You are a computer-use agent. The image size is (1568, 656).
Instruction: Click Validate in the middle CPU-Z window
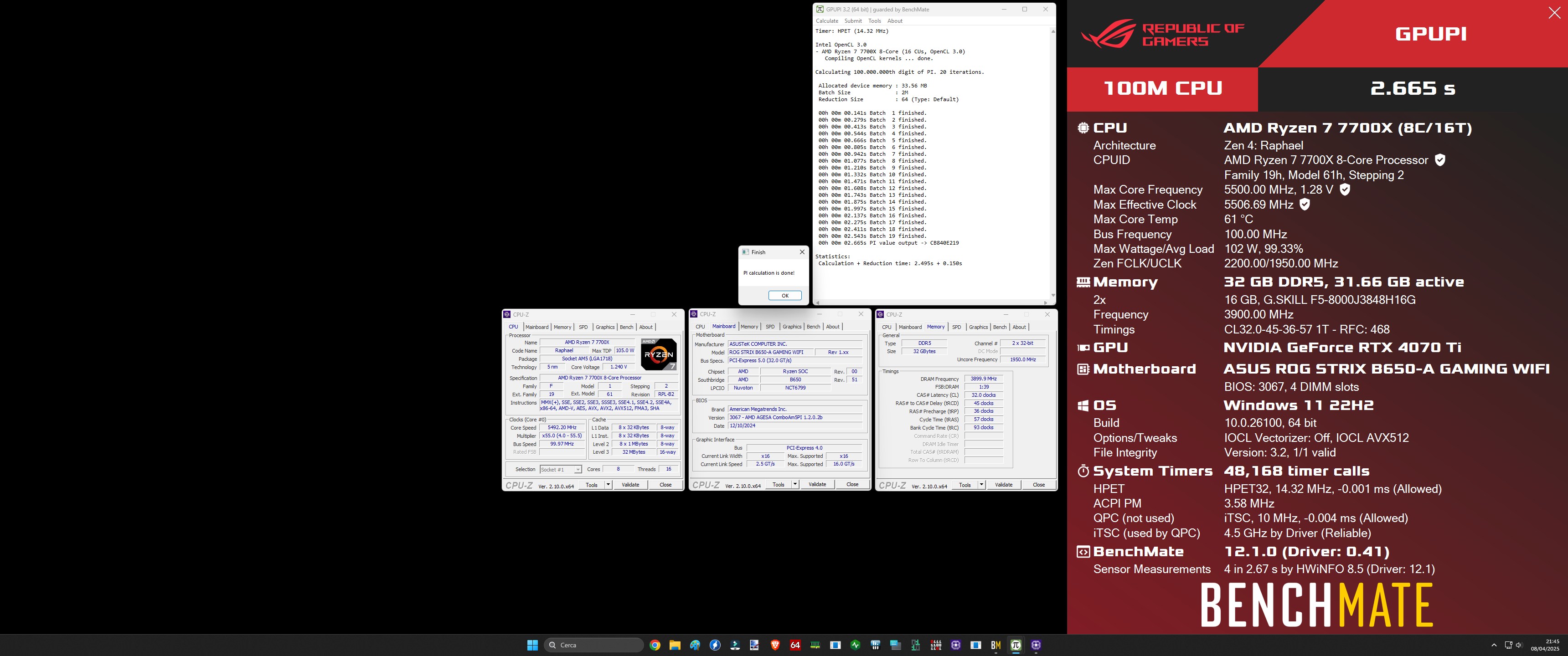tap(817, 484)
